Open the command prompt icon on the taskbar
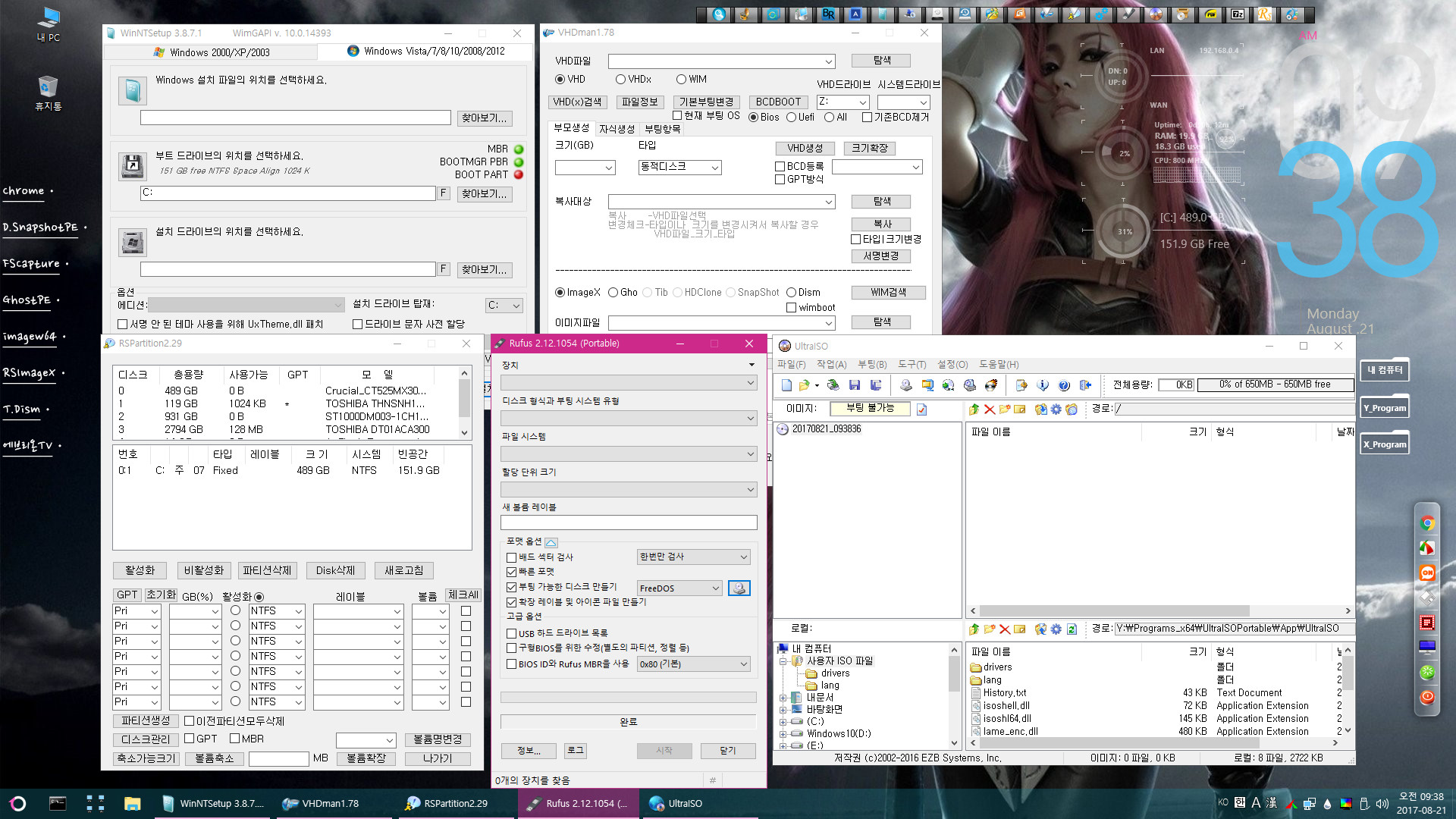Screen dimensions: 1456x819 pyautogui.click(x=58, y=803)
